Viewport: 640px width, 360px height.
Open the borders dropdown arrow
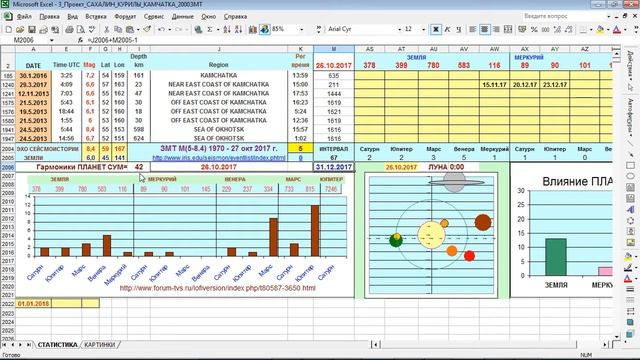(591, 29)
